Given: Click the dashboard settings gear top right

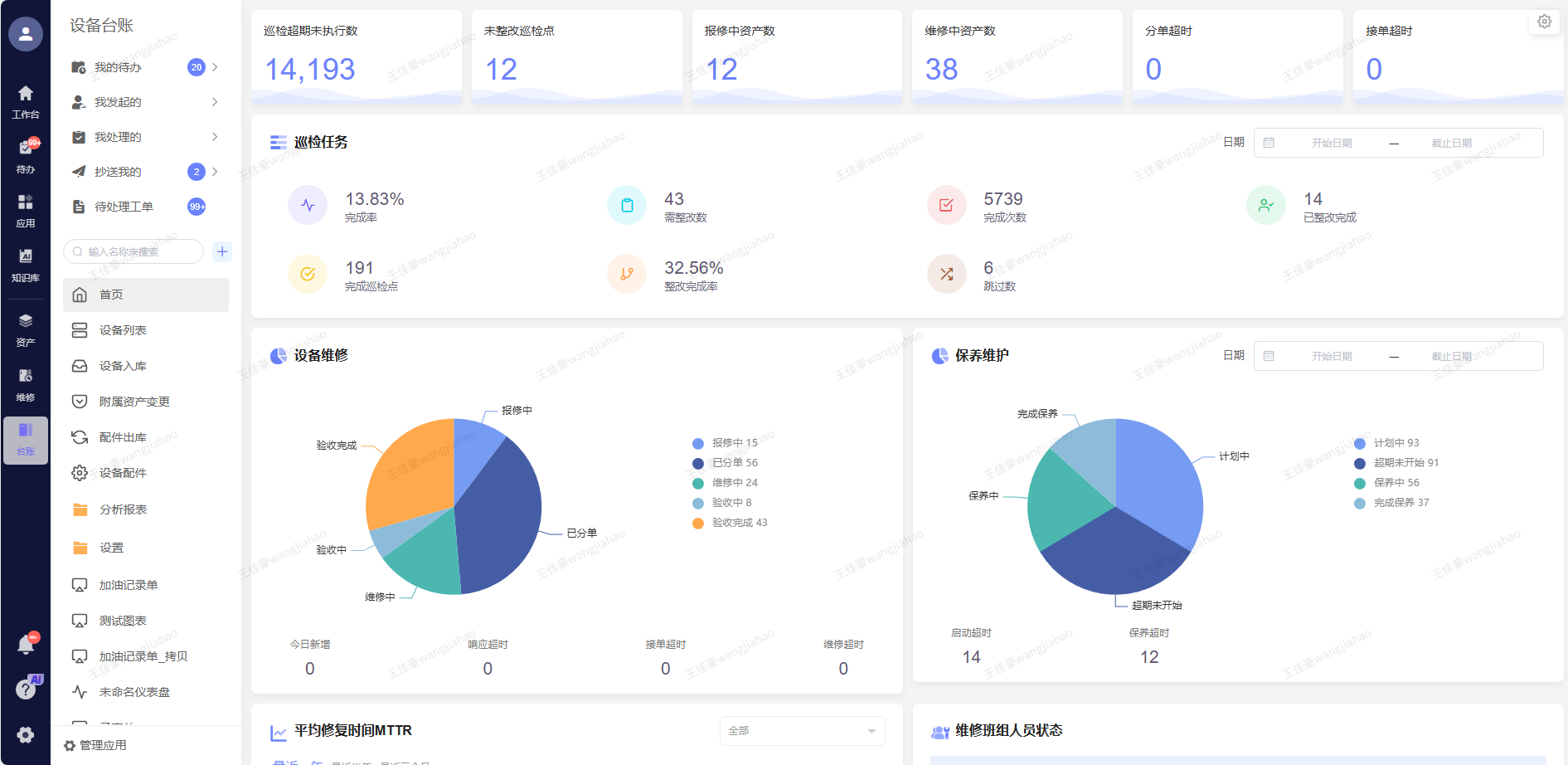Looking at the screenshot, I should (1544, 22).
